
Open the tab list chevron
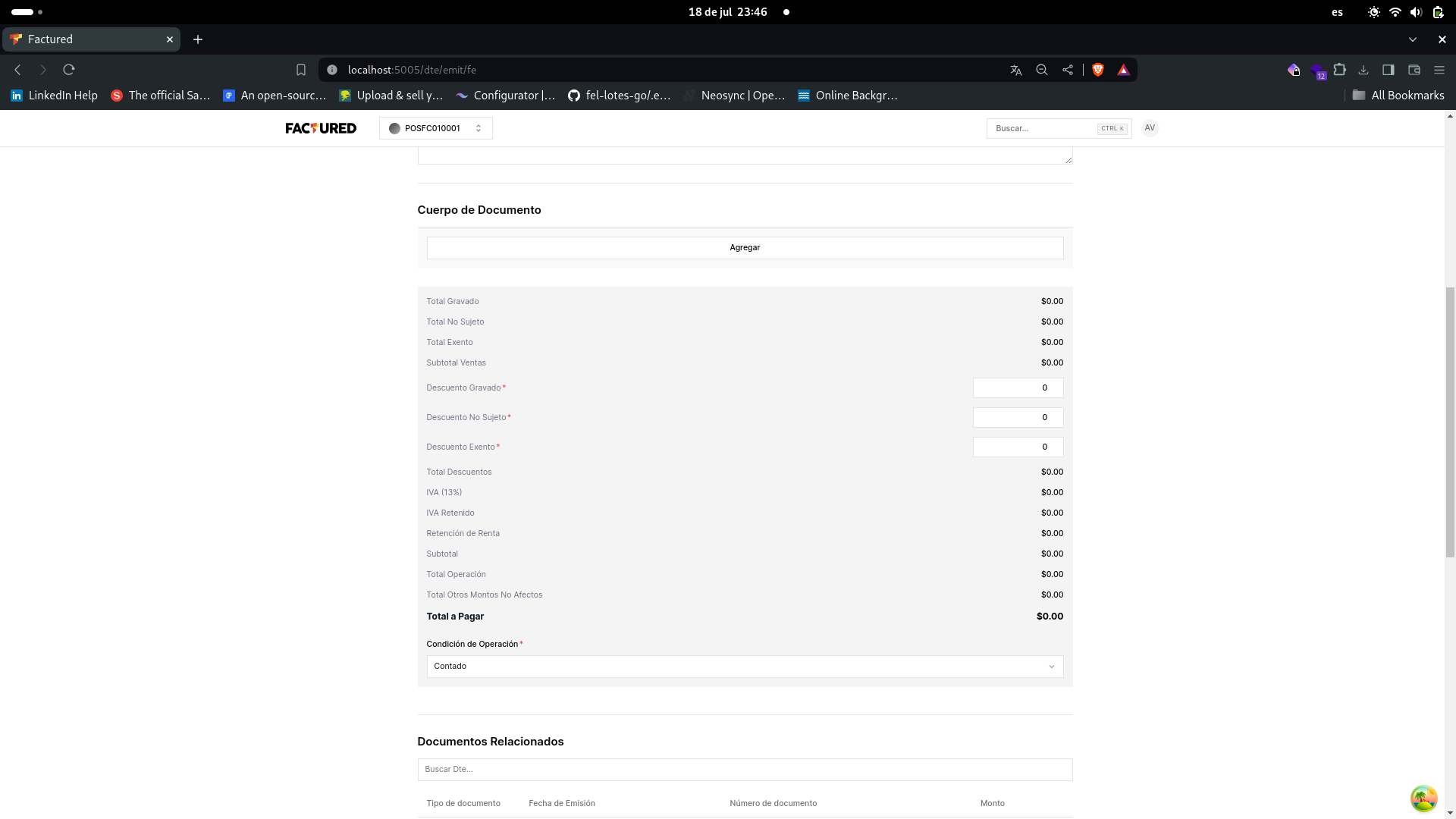[1412, 39]
